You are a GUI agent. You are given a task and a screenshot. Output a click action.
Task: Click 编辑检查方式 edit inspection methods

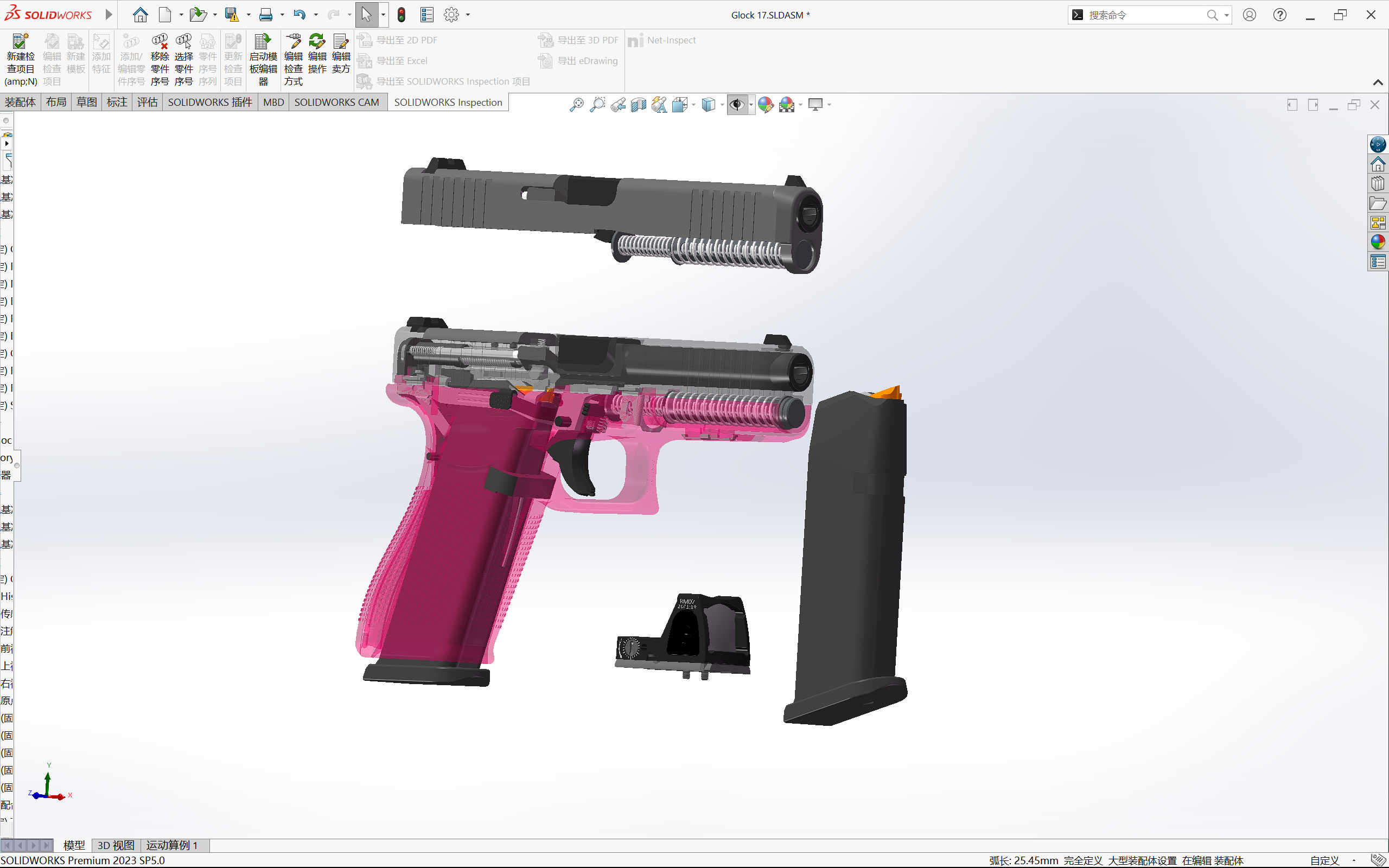(294, 60)
